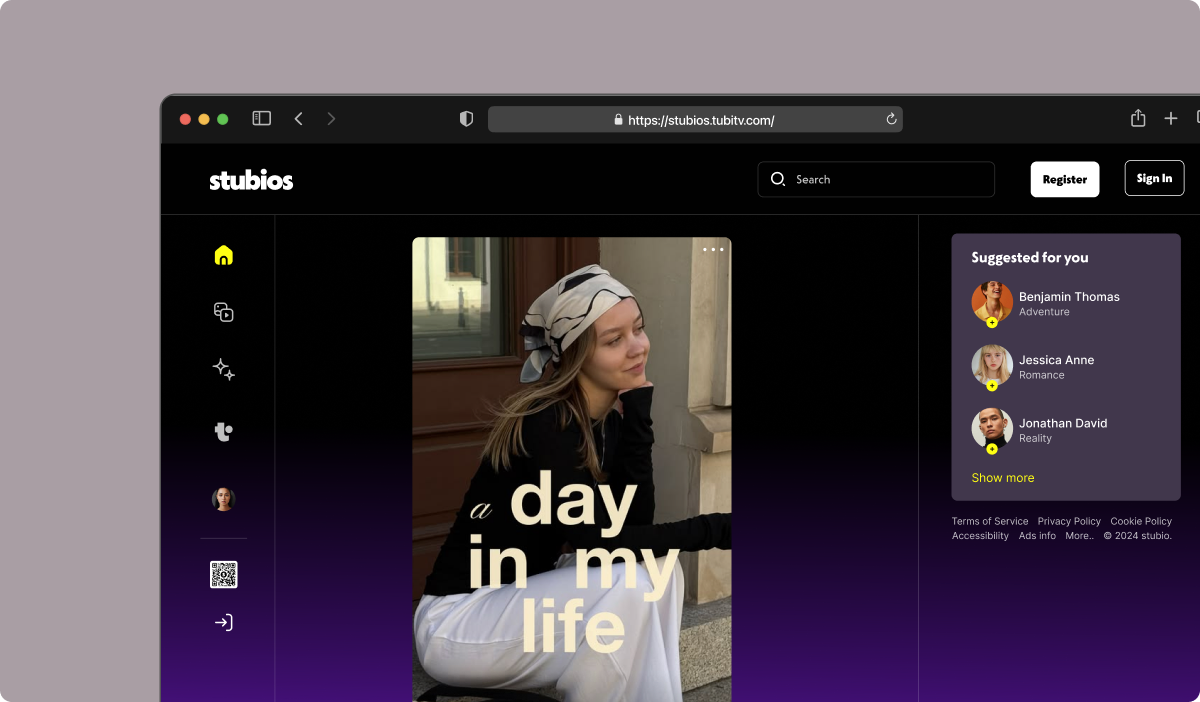Open the three-dot menu on the video

click(x=713, y=250)
